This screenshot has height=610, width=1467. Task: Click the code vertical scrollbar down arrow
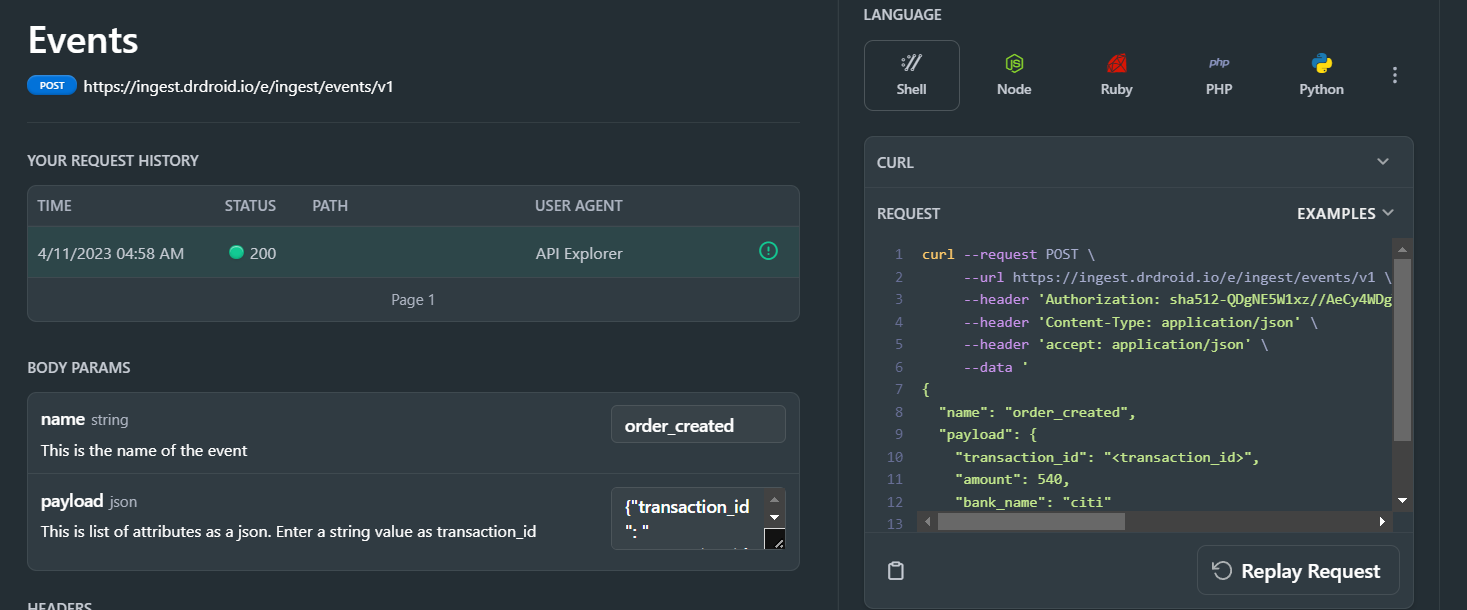[x=1402, y=499]
